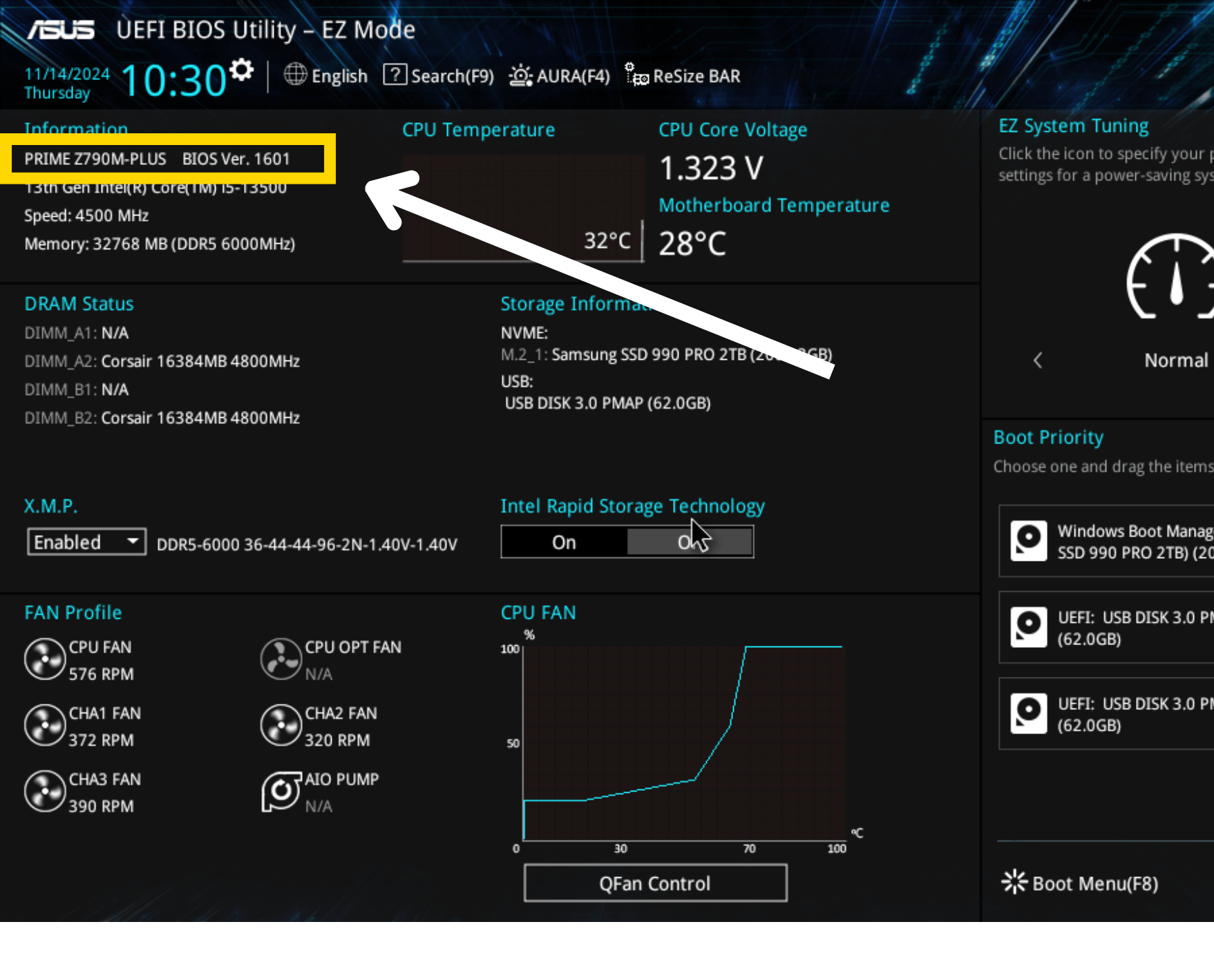Select Windows Boot Manager boot priority item

point(1106,541)
